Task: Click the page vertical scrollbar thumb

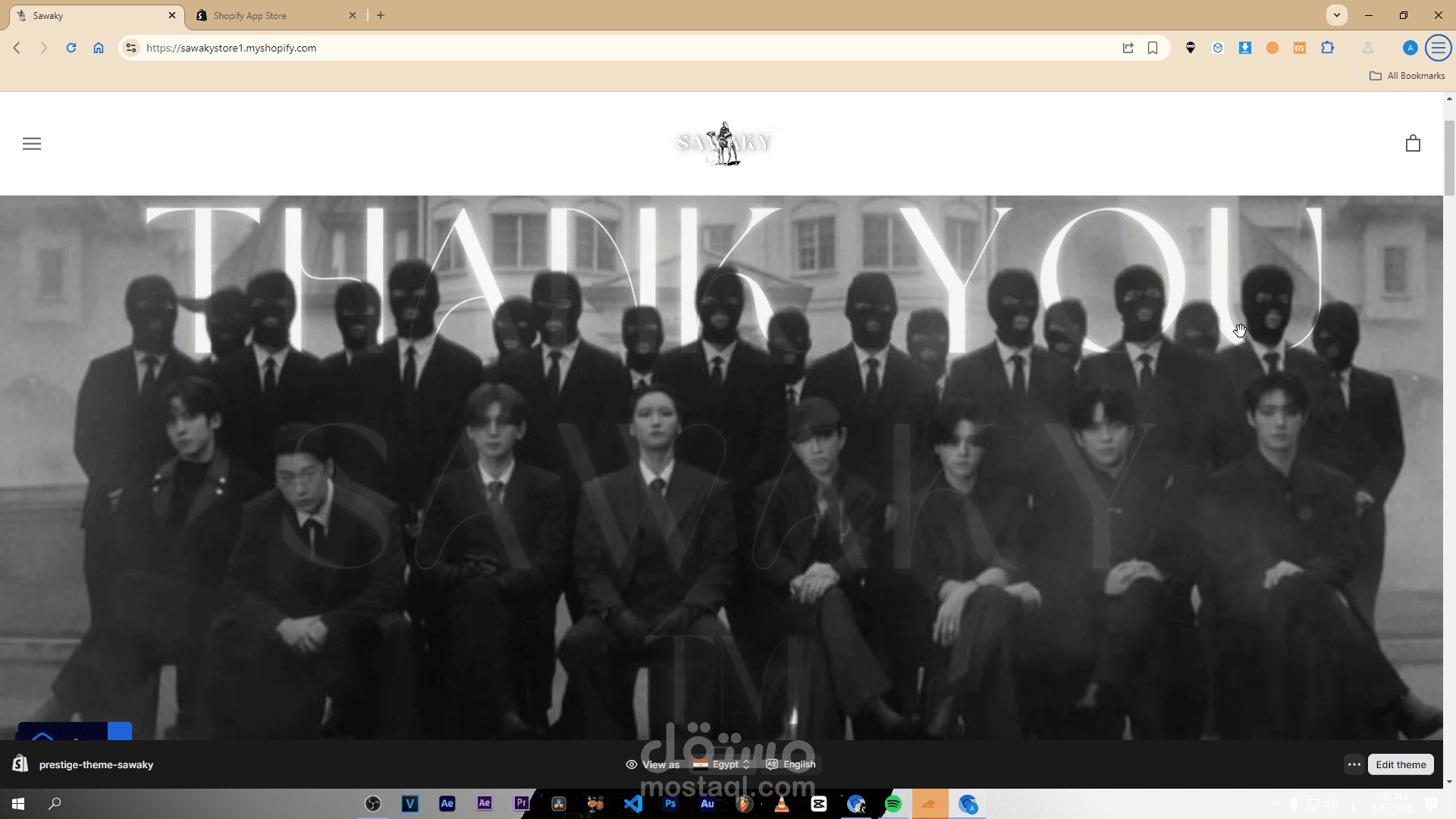Action: (1449, 158)
